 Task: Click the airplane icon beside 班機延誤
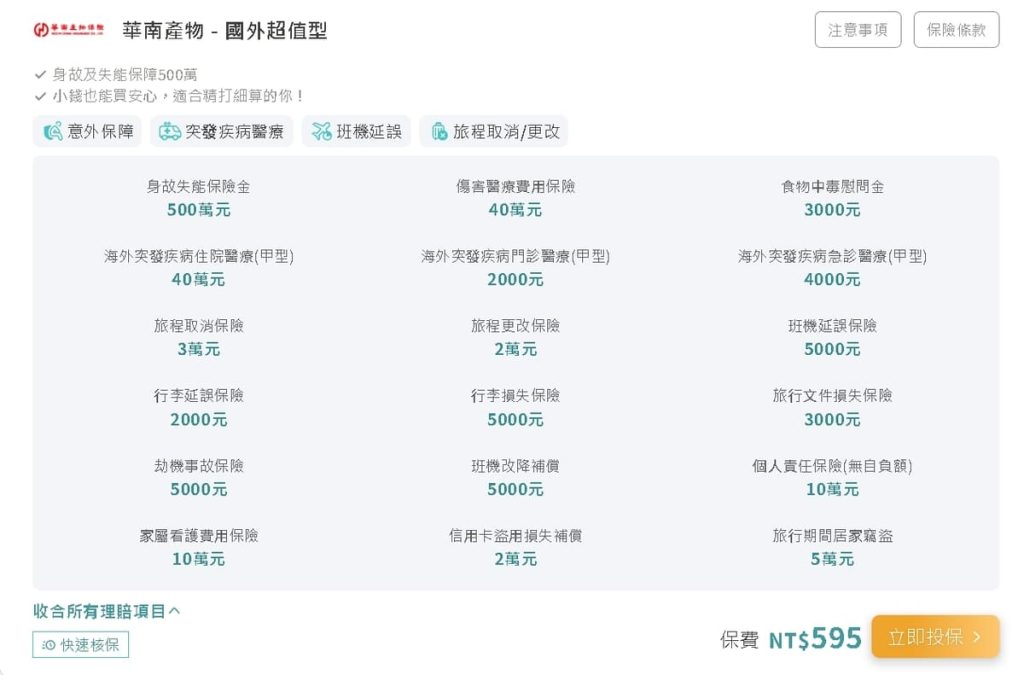(x=321, y=131)
